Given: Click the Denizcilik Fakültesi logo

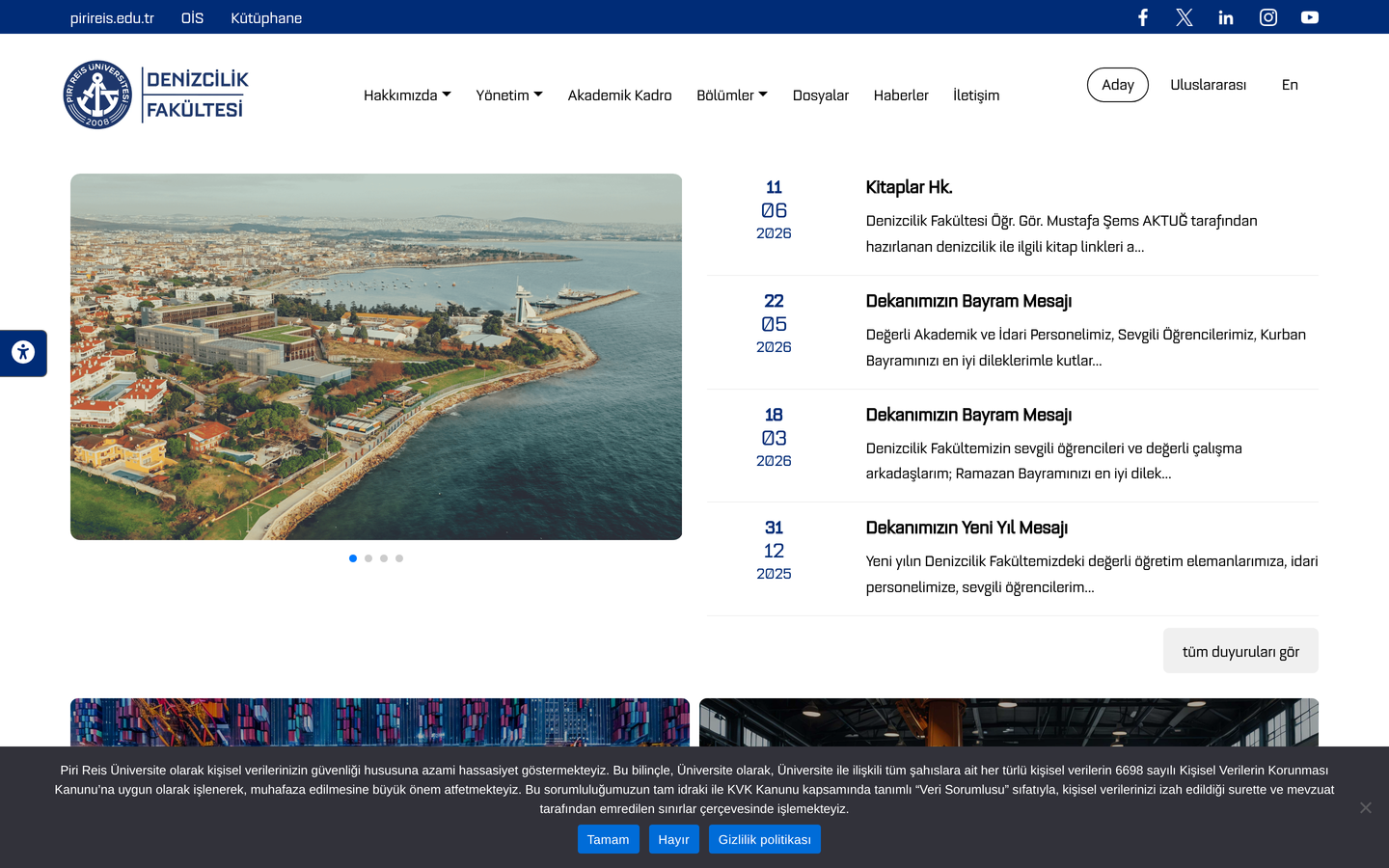Looking at the screenshot, I should point(156,95).
